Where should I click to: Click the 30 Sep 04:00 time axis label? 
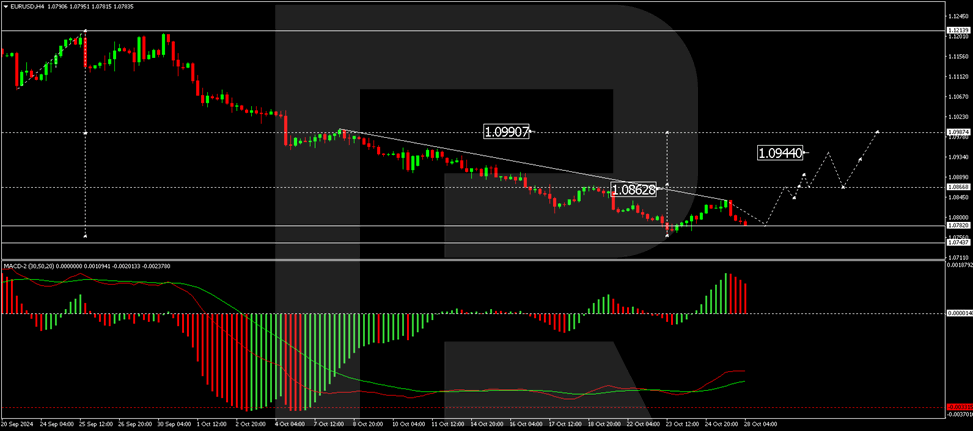172,424
